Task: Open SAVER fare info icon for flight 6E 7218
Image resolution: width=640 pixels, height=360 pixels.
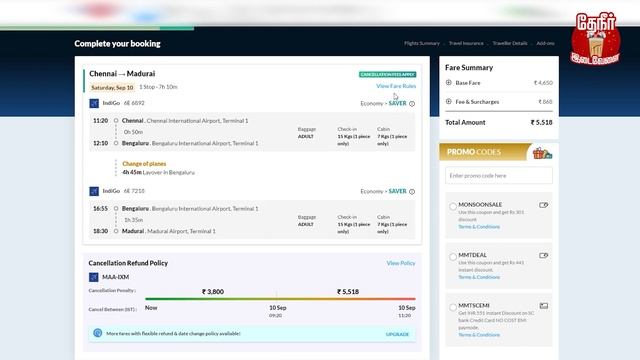Action: 412,191
